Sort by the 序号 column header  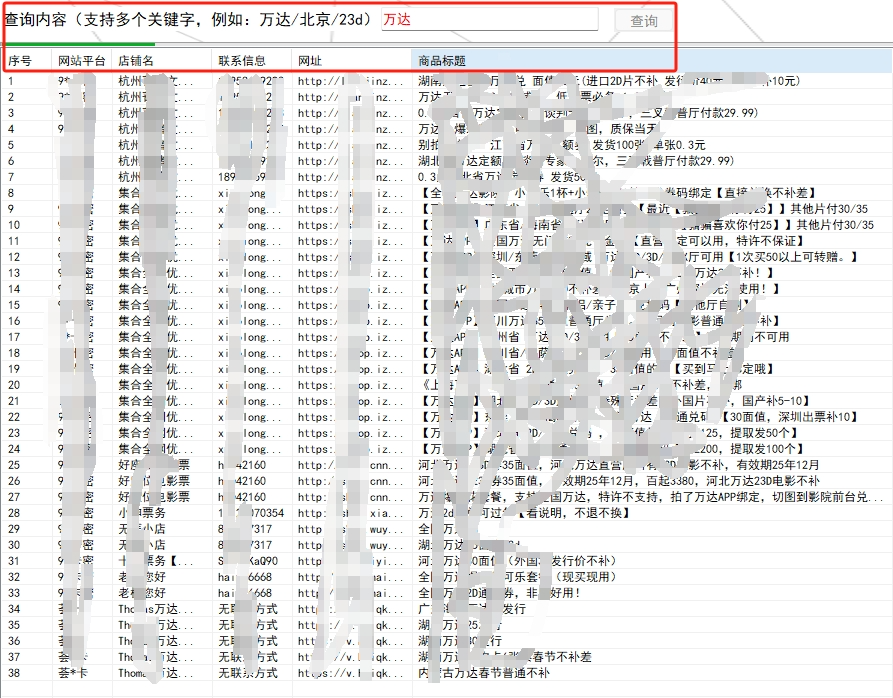[x=28, y=61]
